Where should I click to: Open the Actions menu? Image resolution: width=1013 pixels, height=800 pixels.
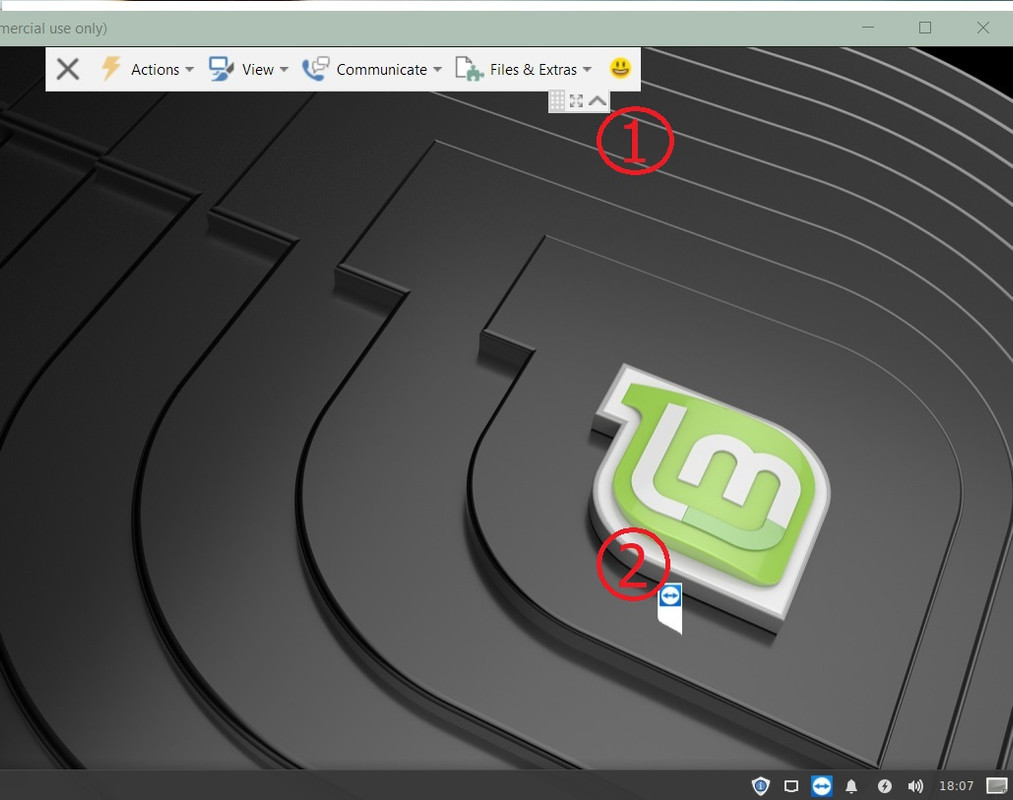point(147,68)
